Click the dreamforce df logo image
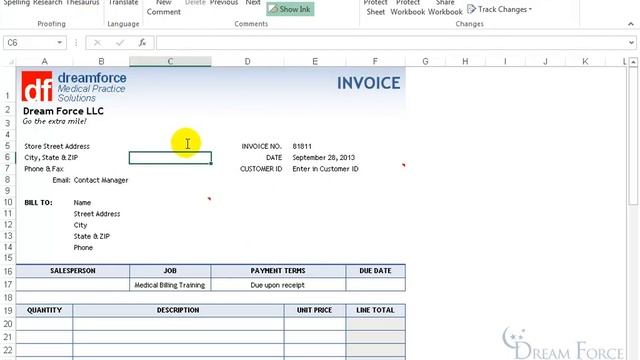 tap(37, 86)
